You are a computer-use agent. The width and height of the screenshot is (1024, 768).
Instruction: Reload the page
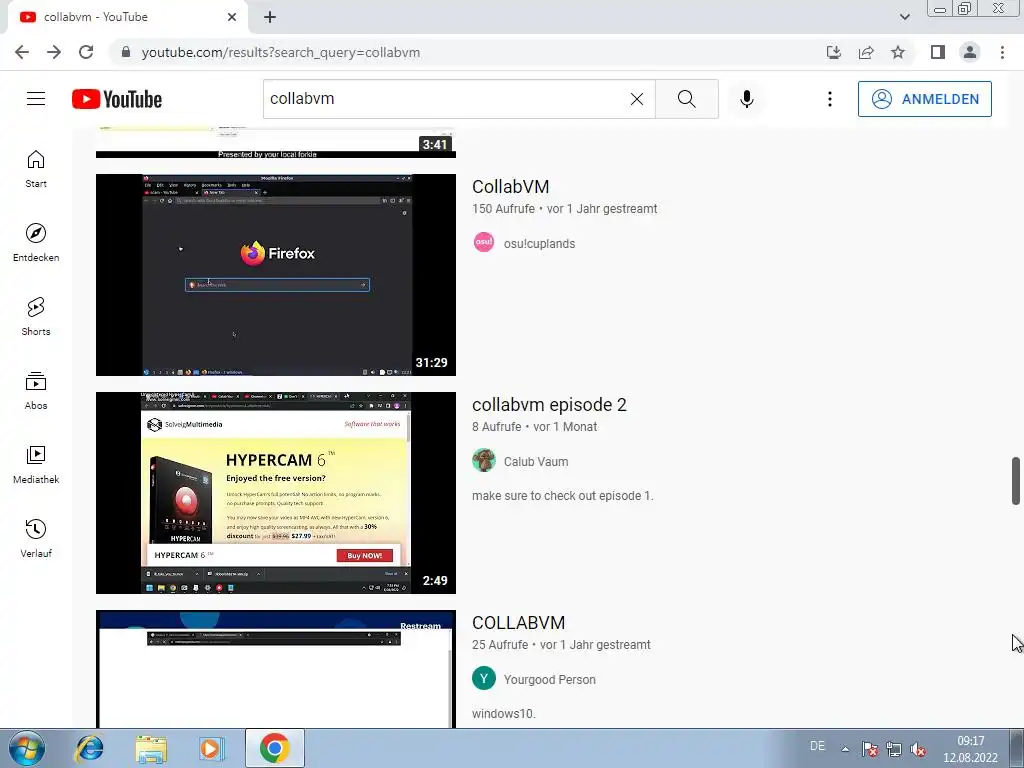pyautogui.click(x=86, y=52)
